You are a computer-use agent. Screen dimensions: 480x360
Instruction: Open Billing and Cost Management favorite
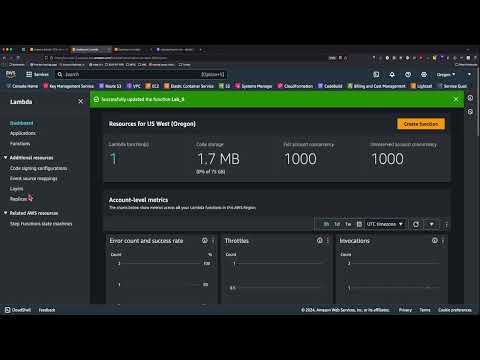coord(376,86)
